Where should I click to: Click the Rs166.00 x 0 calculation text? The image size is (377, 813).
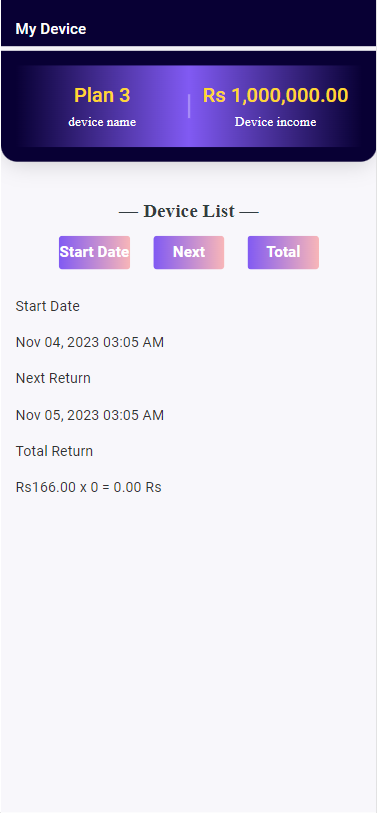(89, 488)
